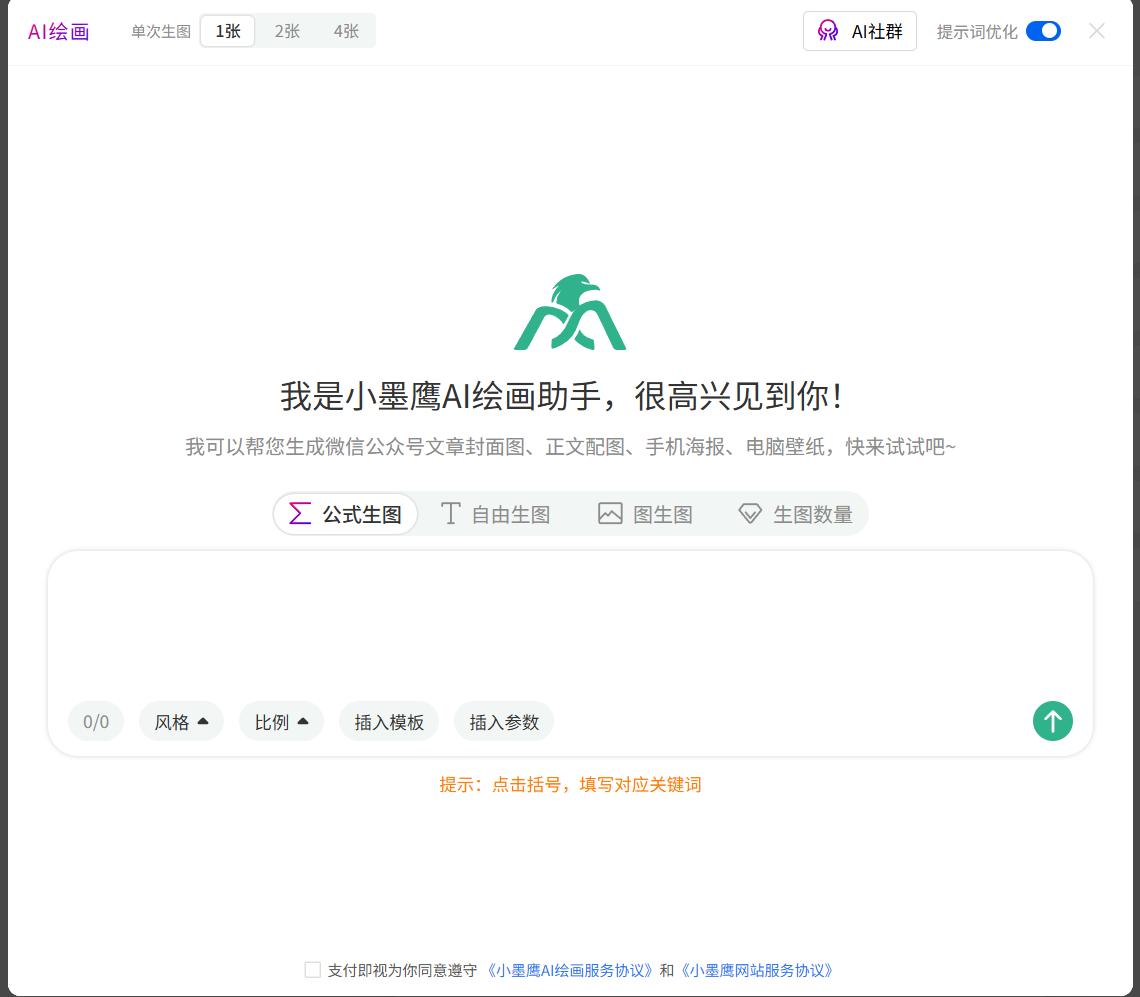1140x997 pixels.
Task: Select 2张 for 单次生图
Action: 288,30
